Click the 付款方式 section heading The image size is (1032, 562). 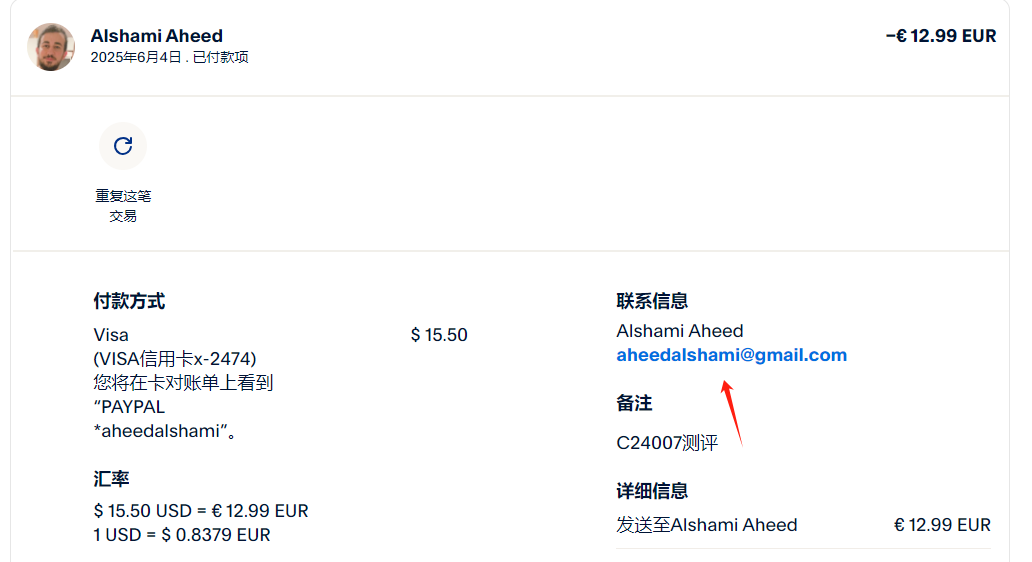(x=129, y=301)
